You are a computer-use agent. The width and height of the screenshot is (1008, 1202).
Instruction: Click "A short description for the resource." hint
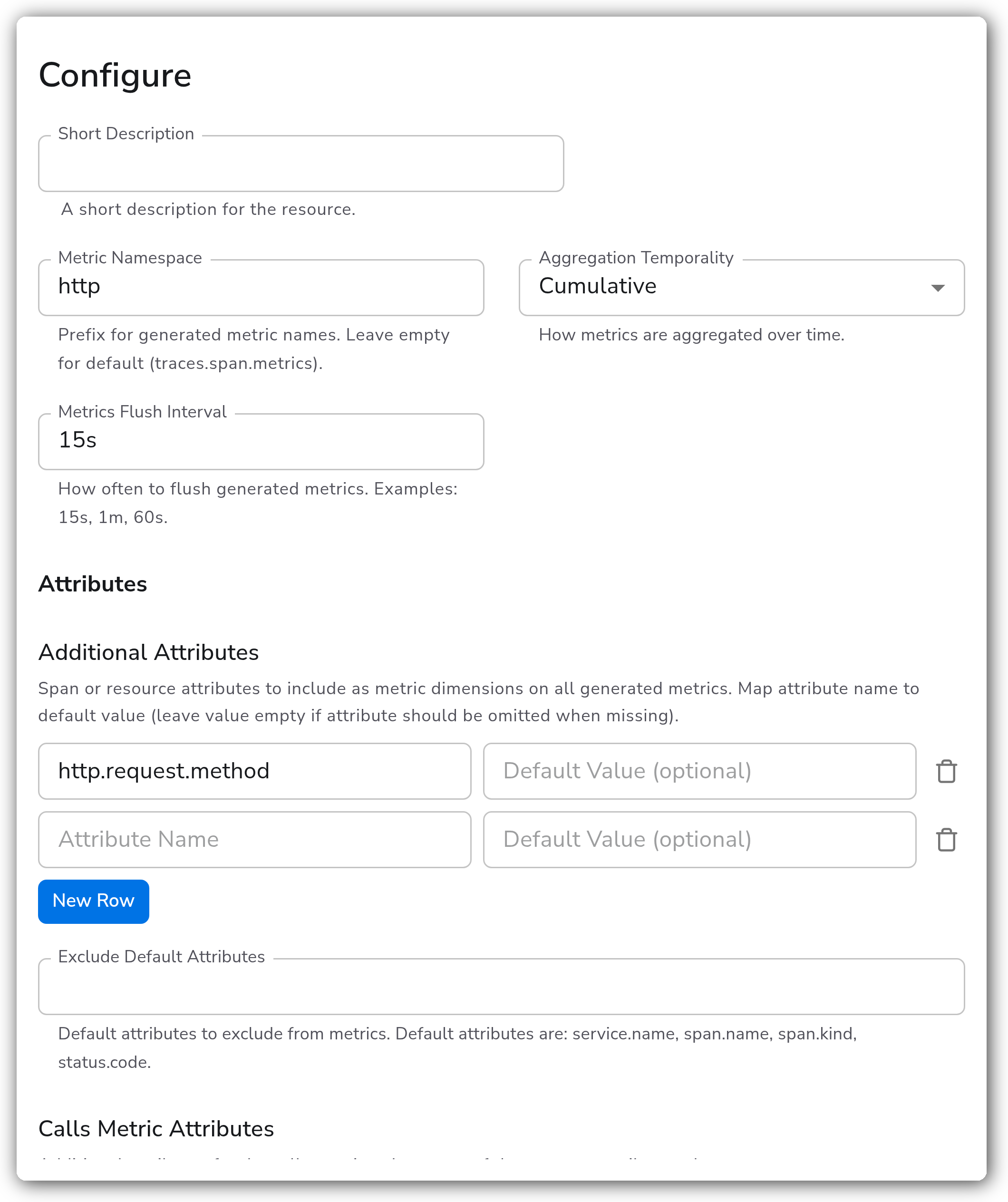tap(208, 210)
